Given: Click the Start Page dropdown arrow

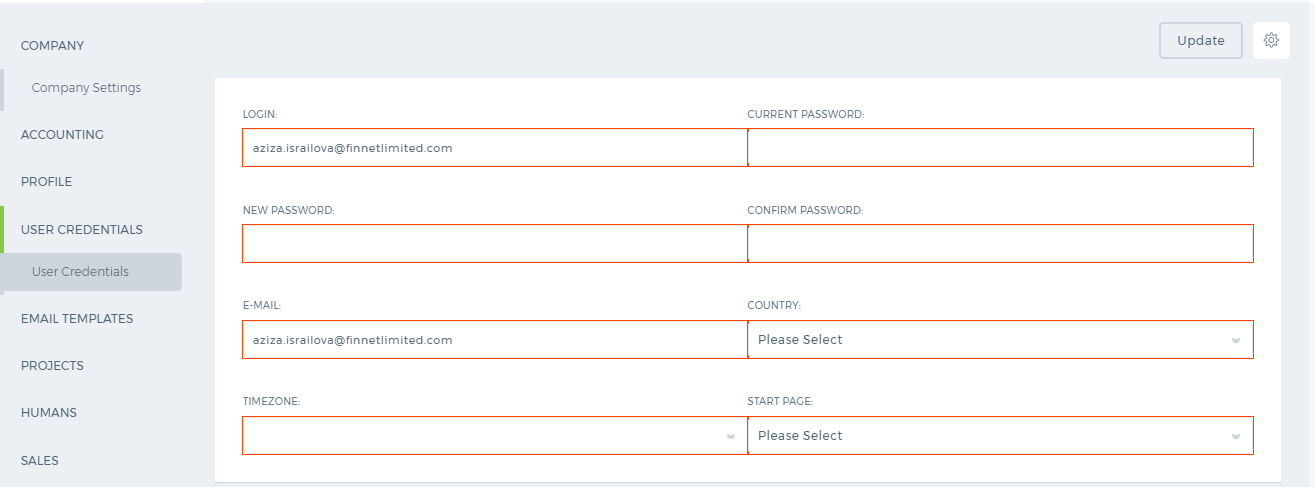Looking at the screenshot, I should pyautogui.click(x=1236, y=436).
